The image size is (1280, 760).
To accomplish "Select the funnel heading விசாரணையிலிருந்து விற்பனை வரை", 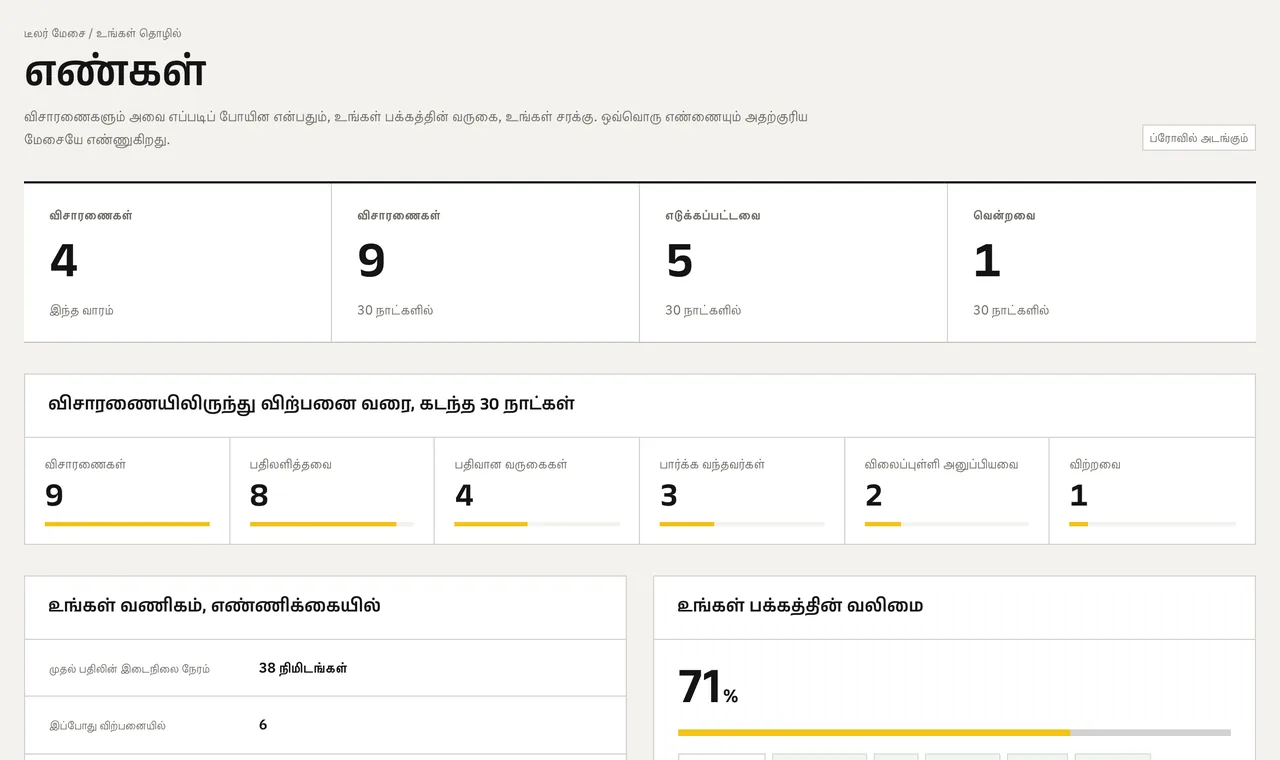I will (x=311, y=404).
